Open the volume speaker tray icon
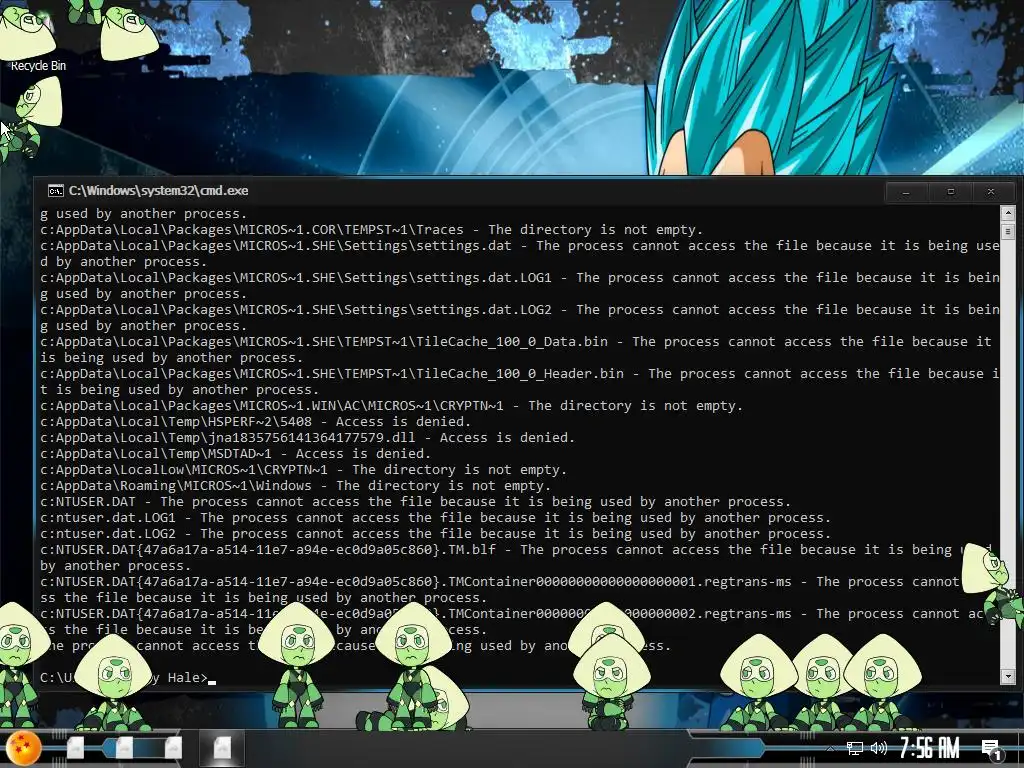Screen dimensions: 1024x768 [x=879, y=748]
